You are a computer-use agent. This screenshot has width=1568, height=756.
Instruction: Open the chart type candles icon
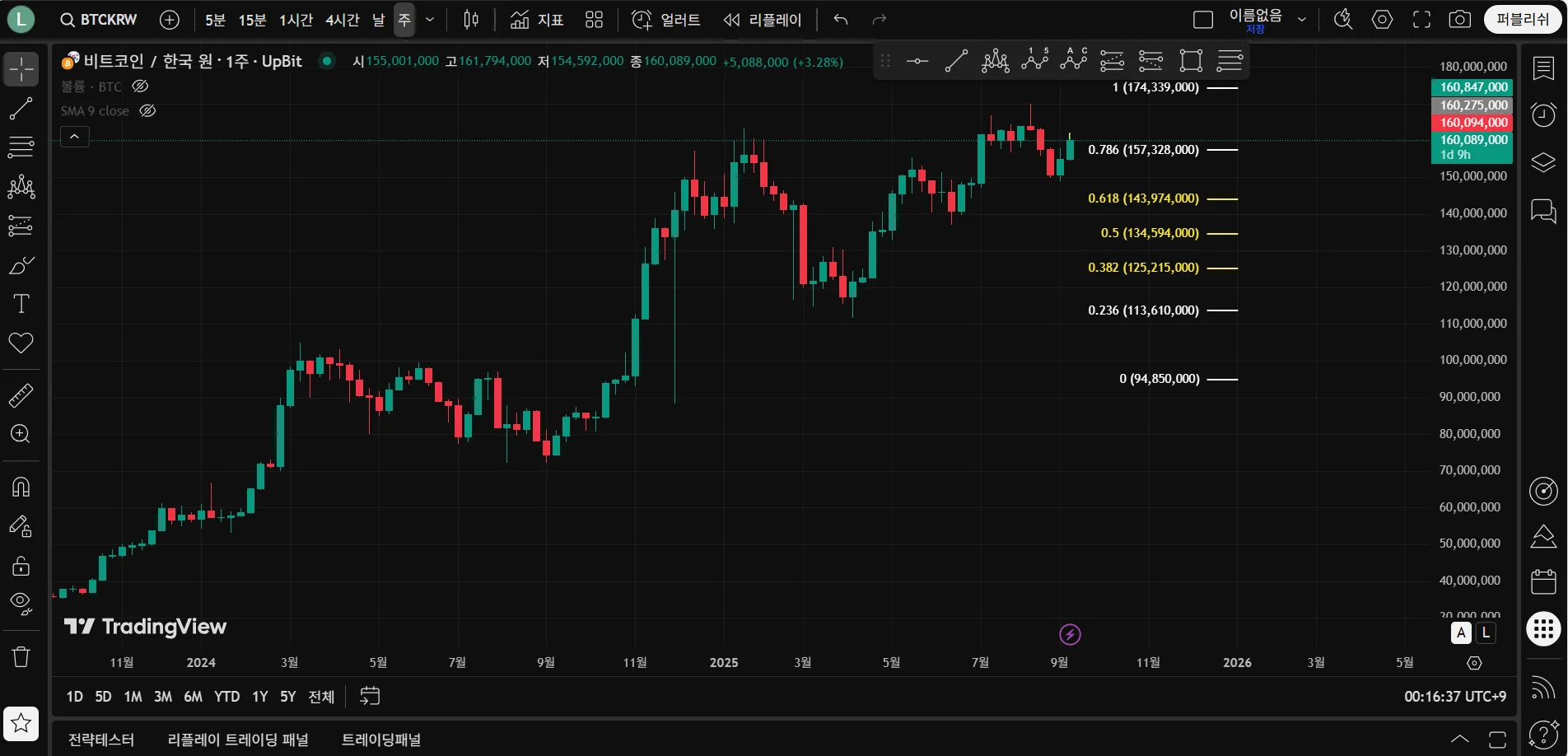(x=471, y=20)
